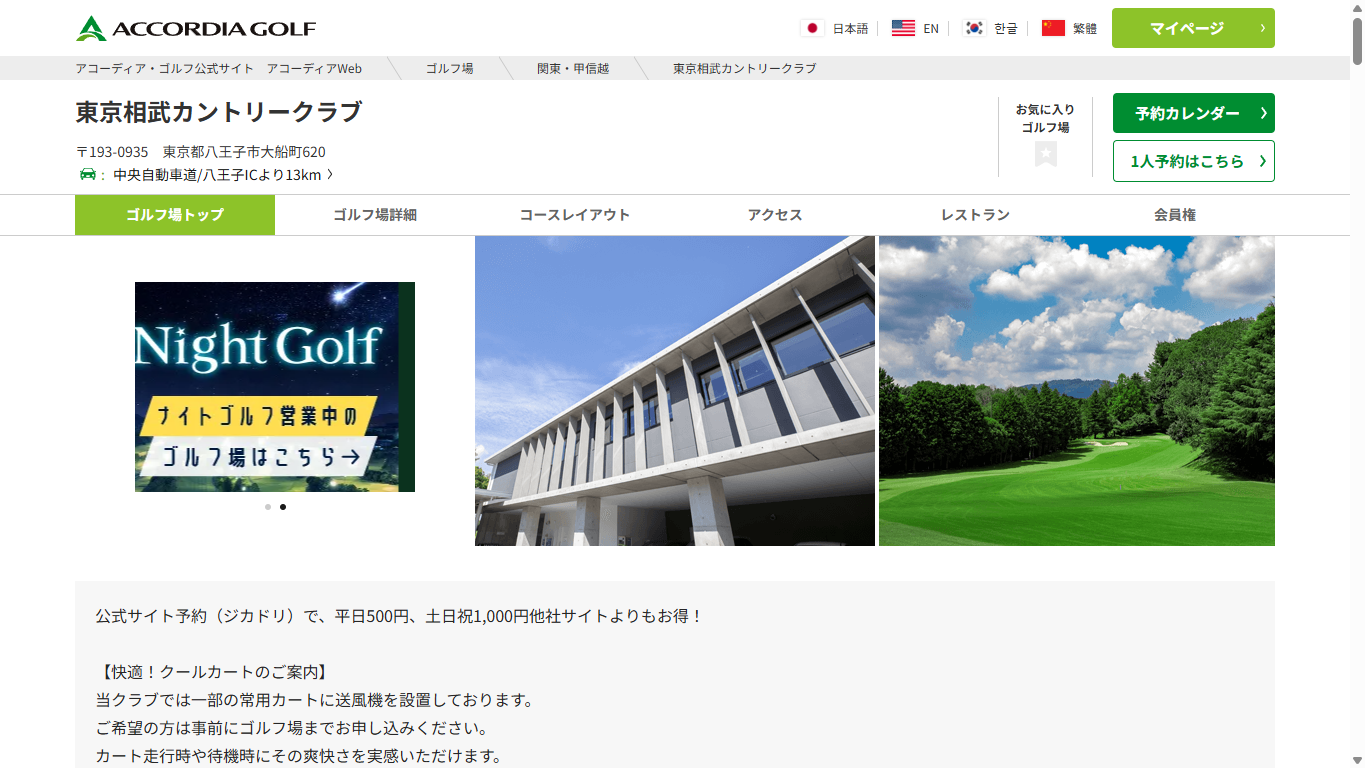Switch language to EN
Viewport: 1365px width, 768px height.
(x=931, y=29)
